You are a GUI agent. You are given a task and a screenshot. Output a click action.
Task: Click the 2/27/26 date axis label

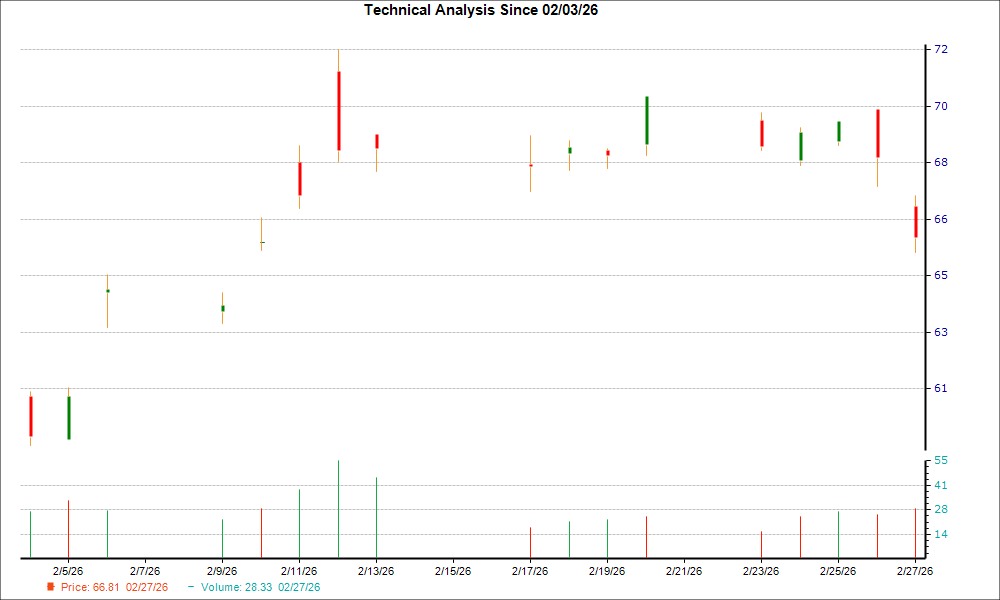(x=915, y=570)
